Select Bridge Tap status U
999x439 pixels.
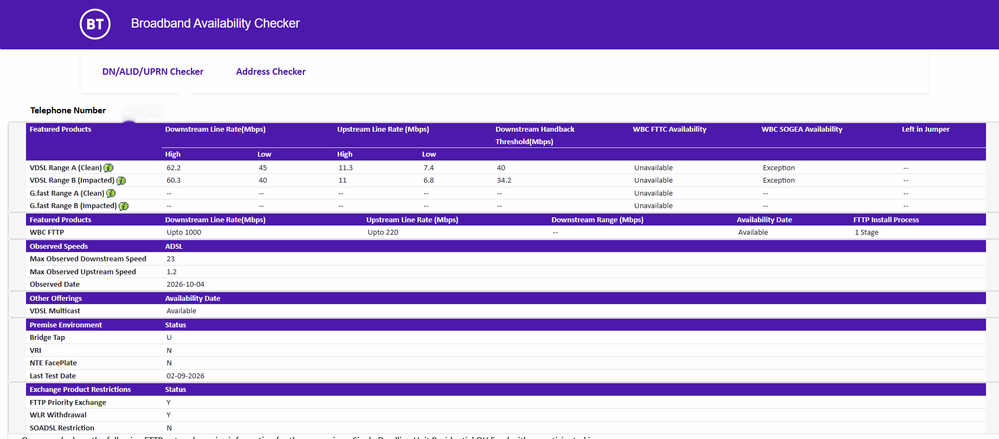169,337
